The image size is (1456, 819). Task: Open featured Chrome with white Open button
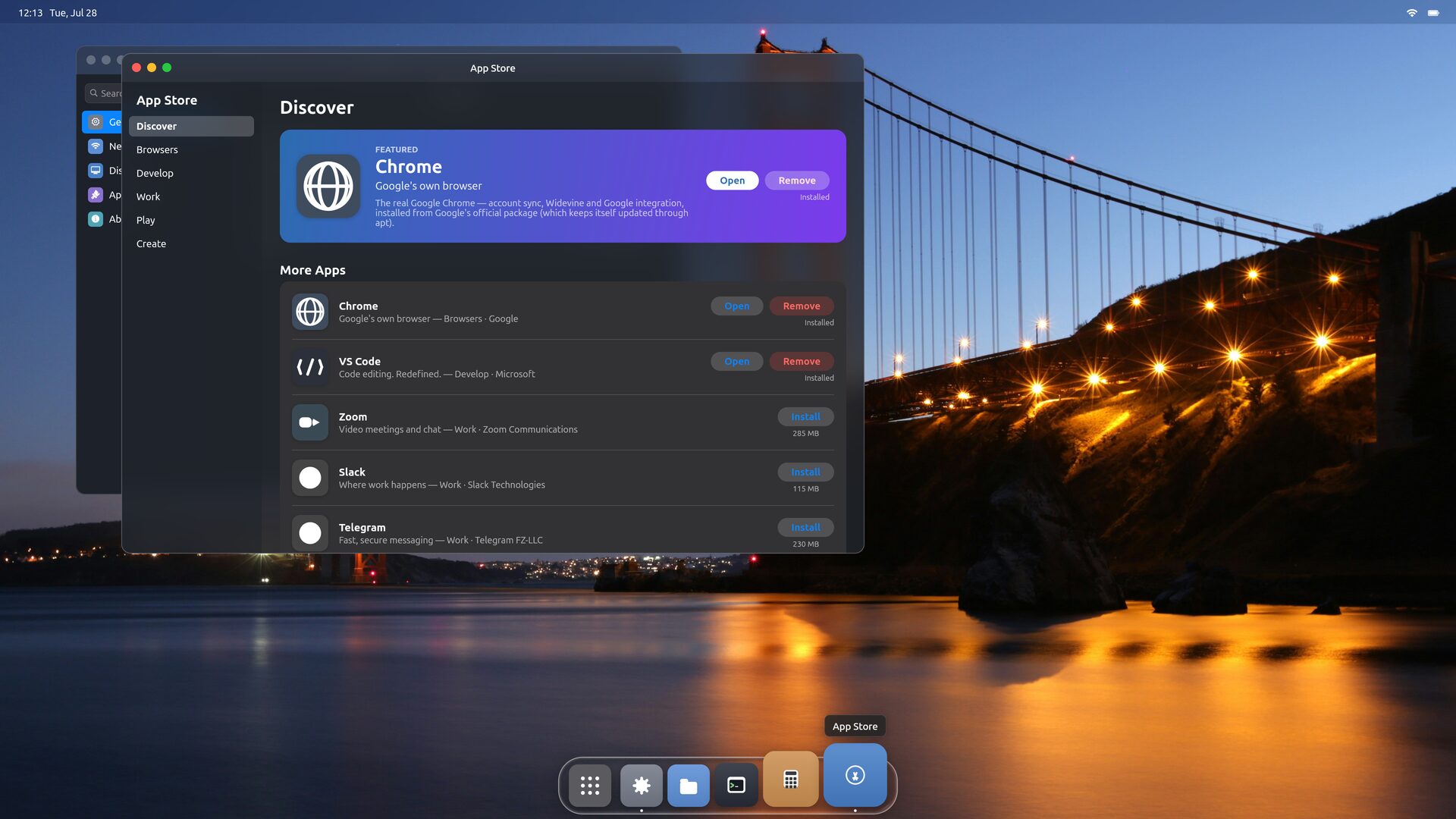(732, 180)
